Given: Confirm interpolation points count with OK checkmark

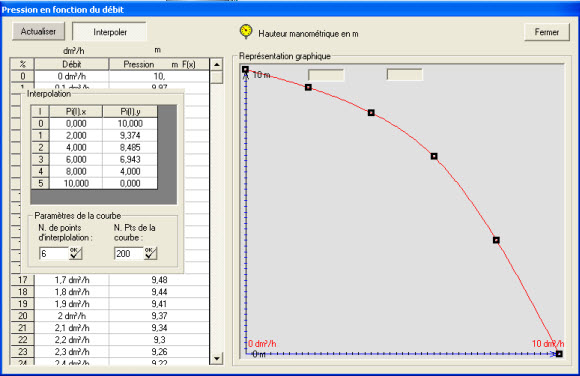Looking at the screenshot, I should click(75, 254).
